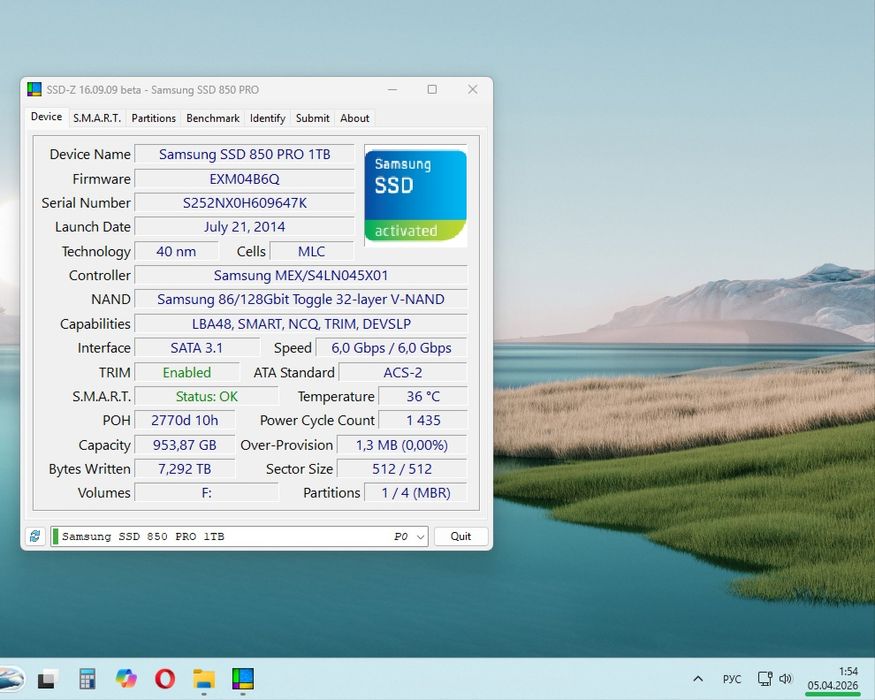Image resolution: width=875 pixels, height=700 pixels.
Task: Click the Status: OK field
Action: point(206,396)
